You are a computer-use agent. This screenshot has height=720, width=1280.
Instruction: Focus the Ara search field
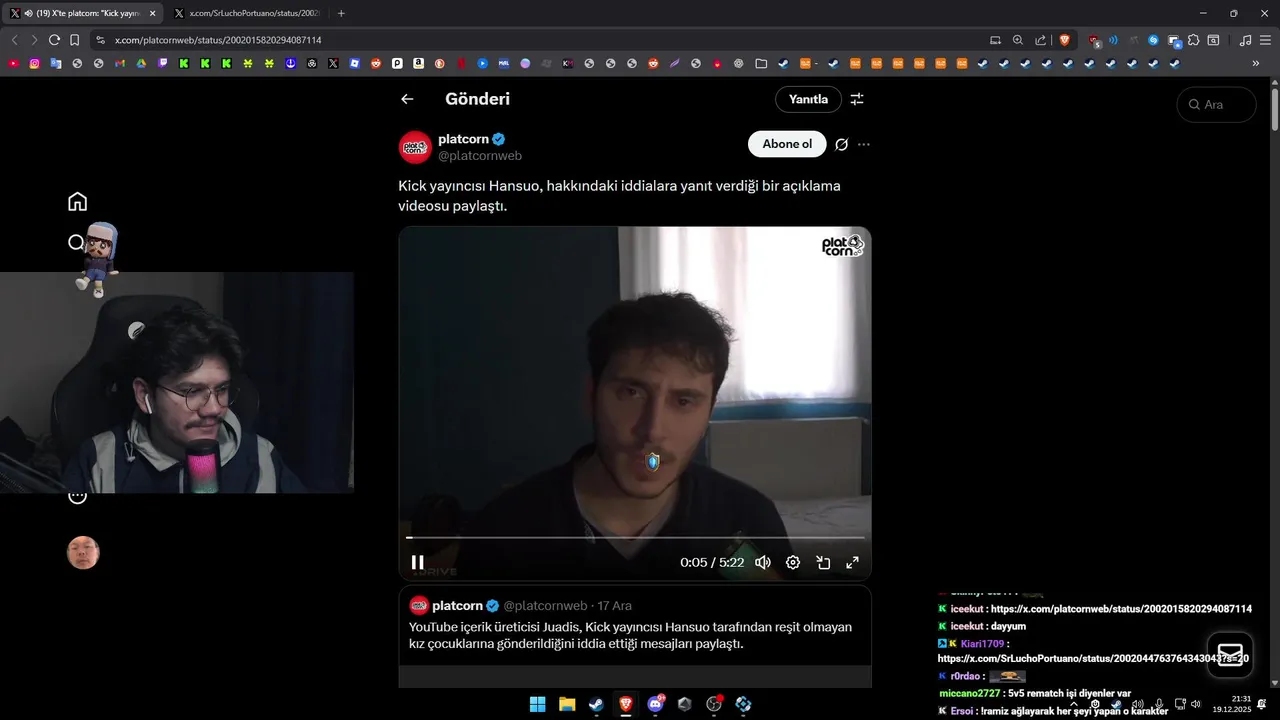tap(1217, 104)
